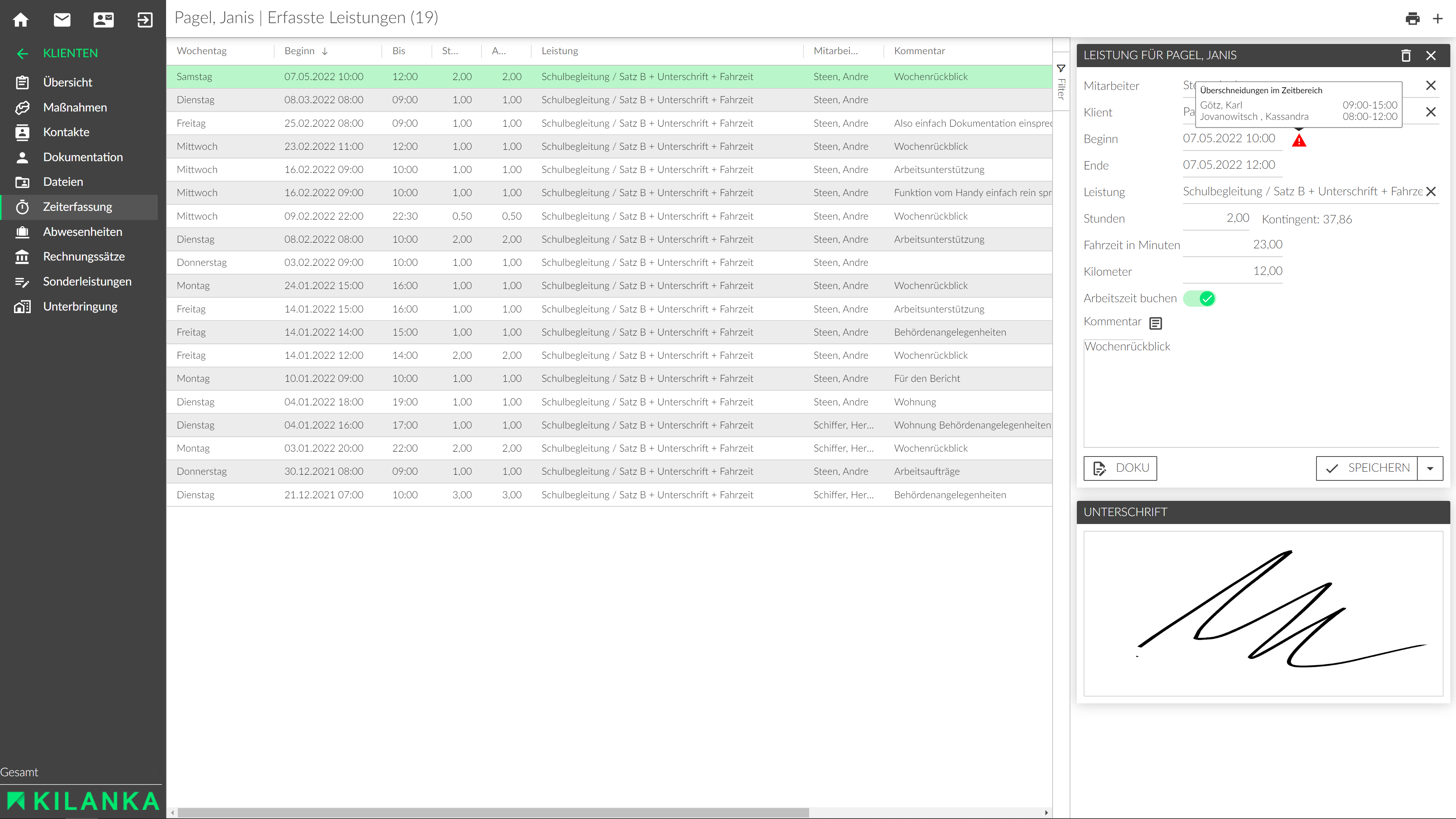Go to Abwesenheiten in the sidebar
The image size is (1456, 819).
83,232
